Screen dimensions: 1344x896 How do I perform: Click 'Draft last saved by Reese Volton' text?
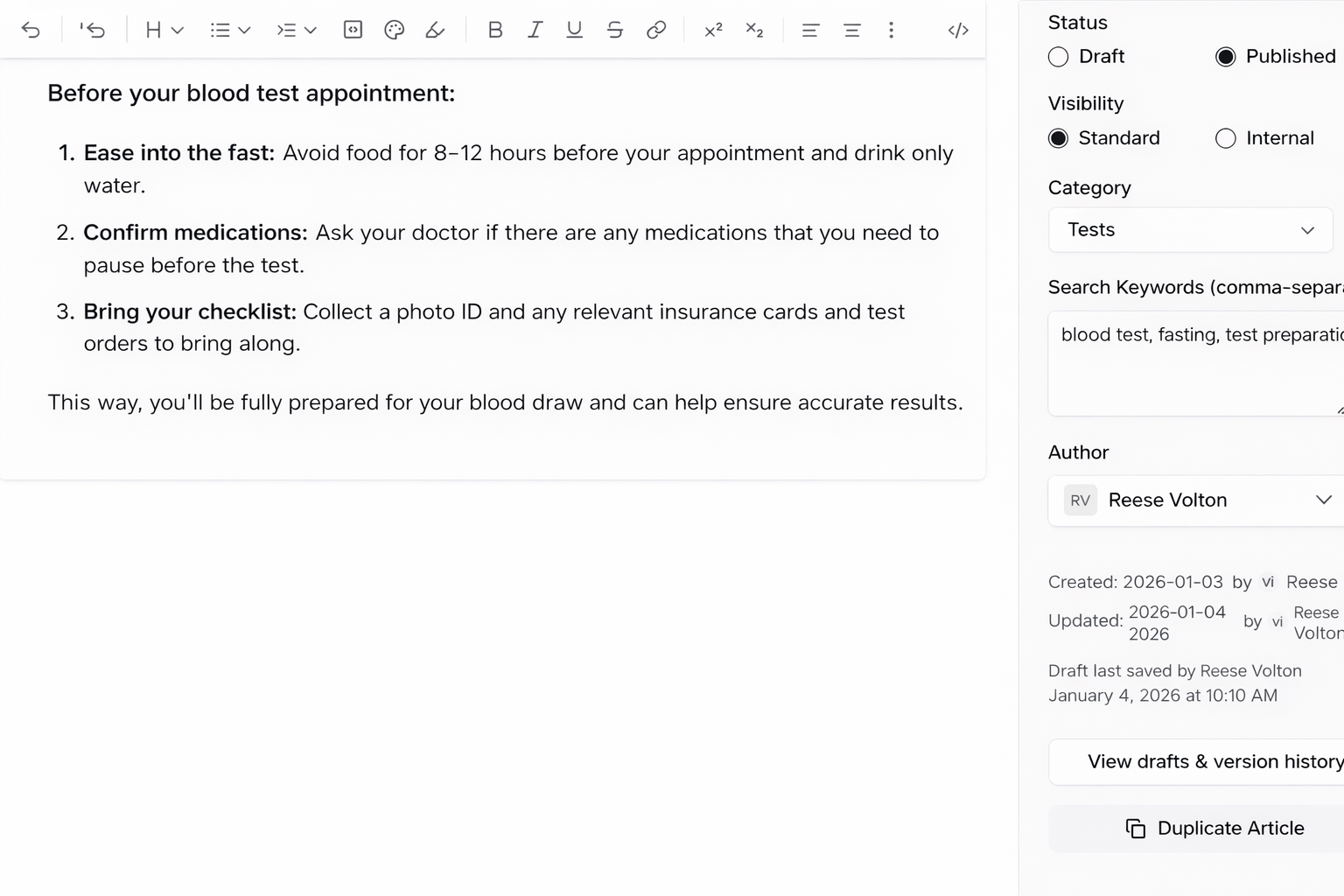(1175, 671)
